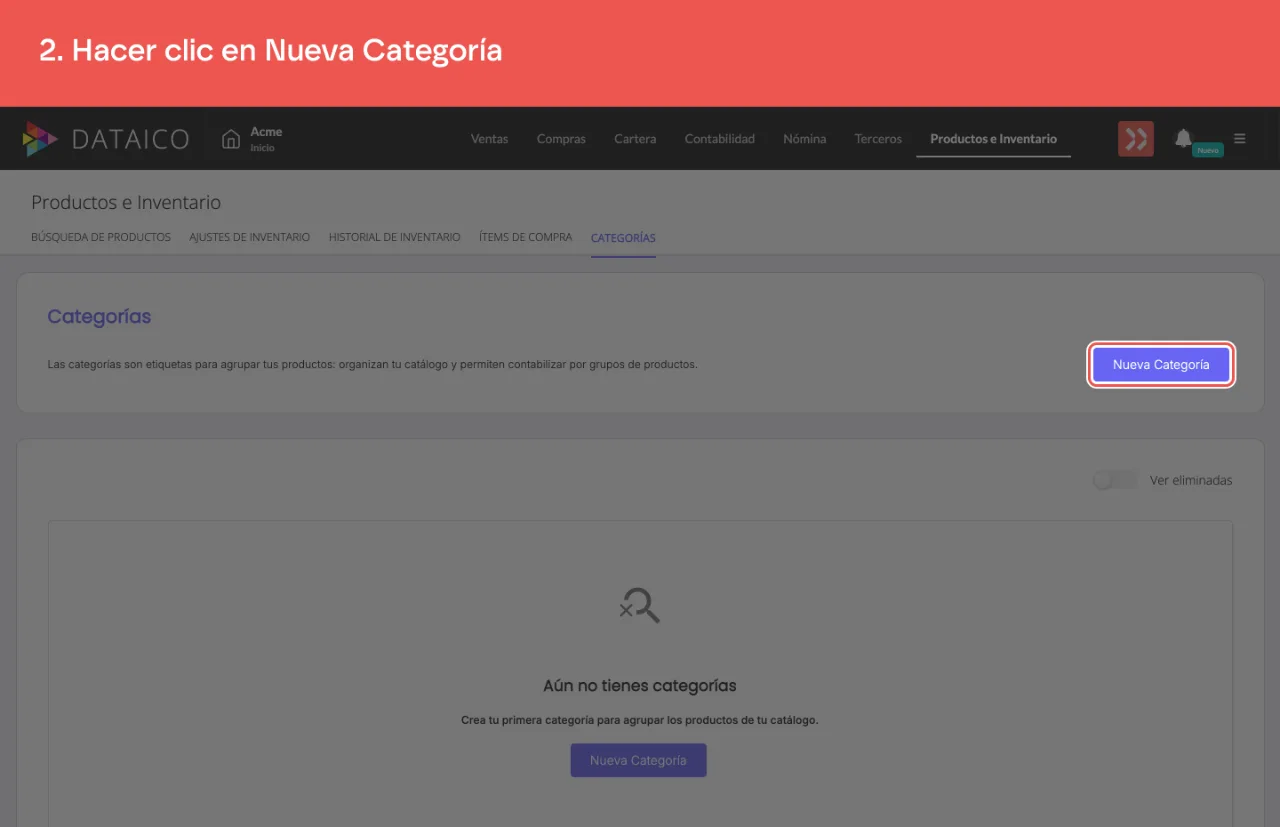Viewport: 1280px width, 827px height.
Task: Click the Ver eliminadas label
Action: [x=1191, y=480]
